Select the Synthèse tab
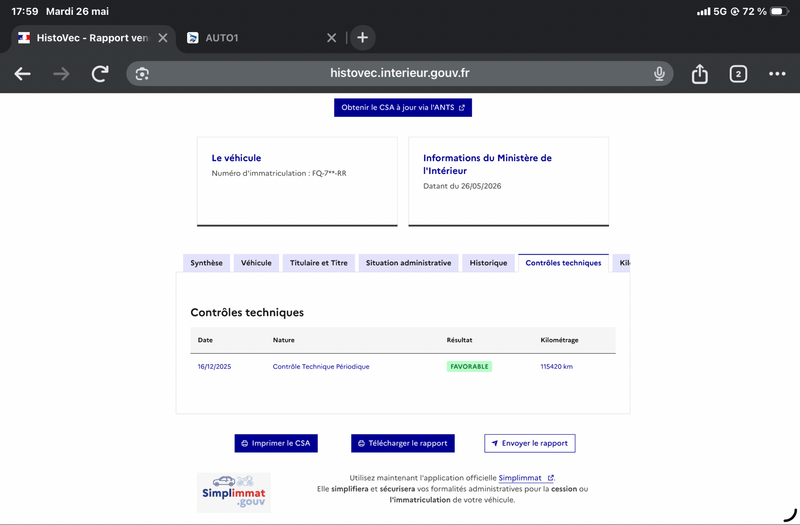800x525 pixels. point(207,263)
